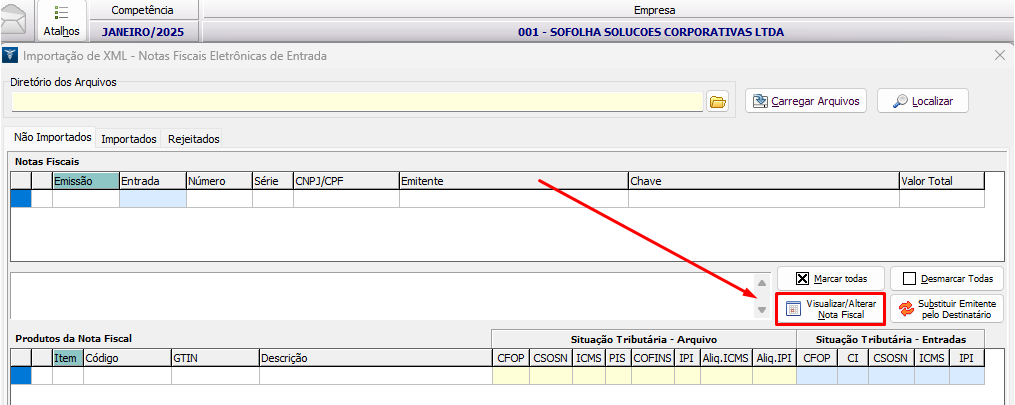Click the folder browse icon for directory
Screen dimensions: 1015x405
[717, 101]
